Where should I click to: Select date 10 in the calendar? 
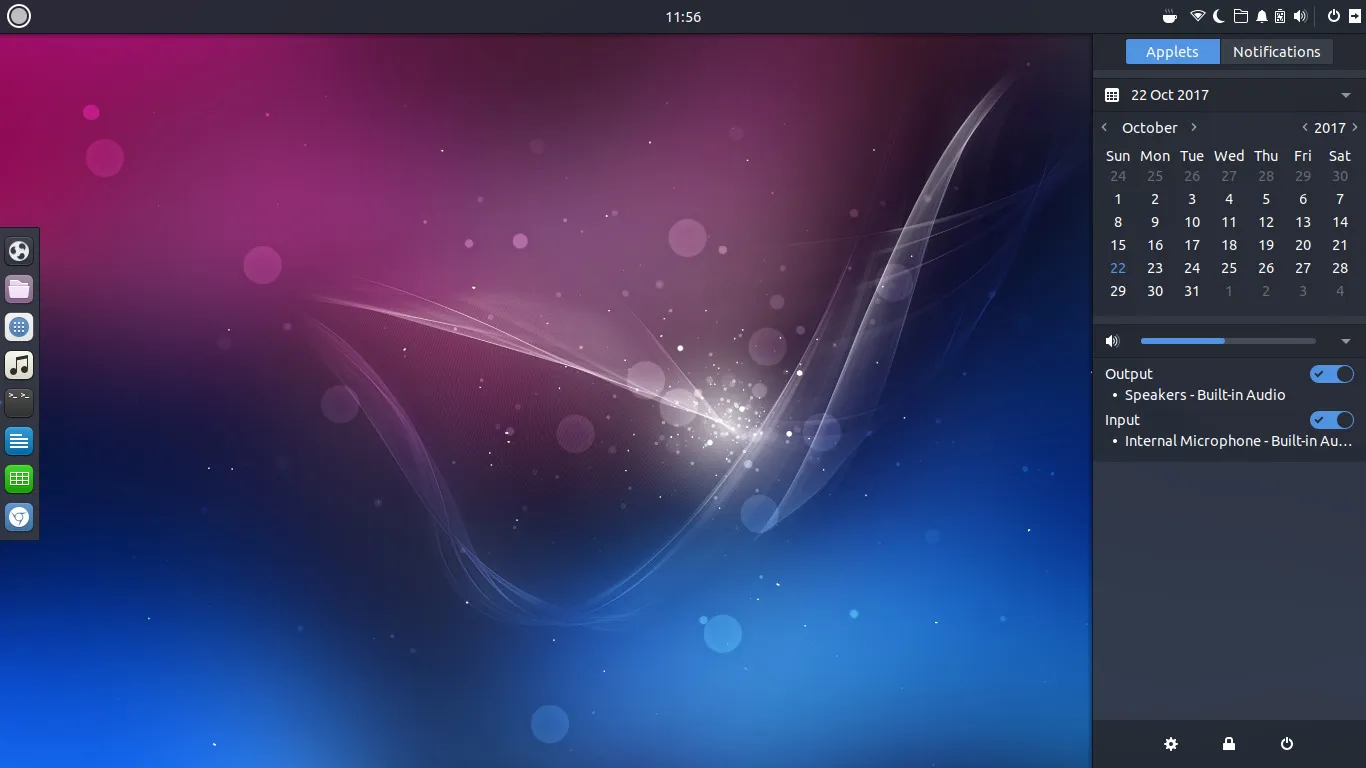[1192, 222]
